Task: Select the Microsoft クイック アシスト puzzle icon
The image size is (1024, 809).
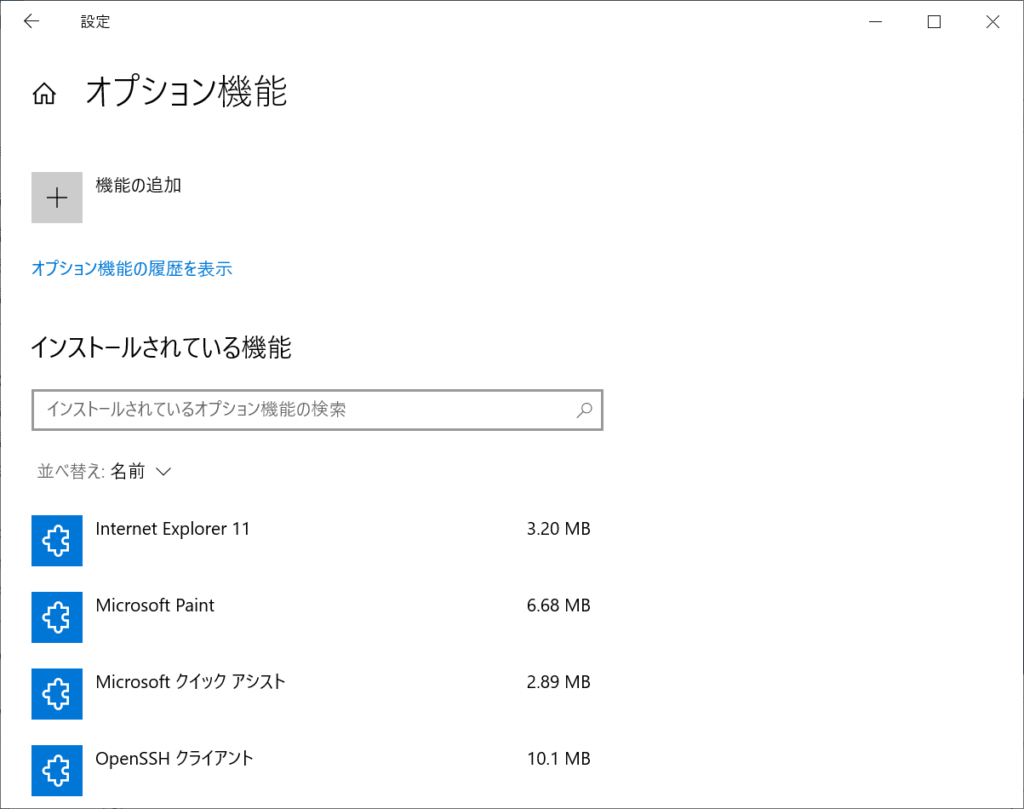Action: pyautogui.click(x=57, y=693)
